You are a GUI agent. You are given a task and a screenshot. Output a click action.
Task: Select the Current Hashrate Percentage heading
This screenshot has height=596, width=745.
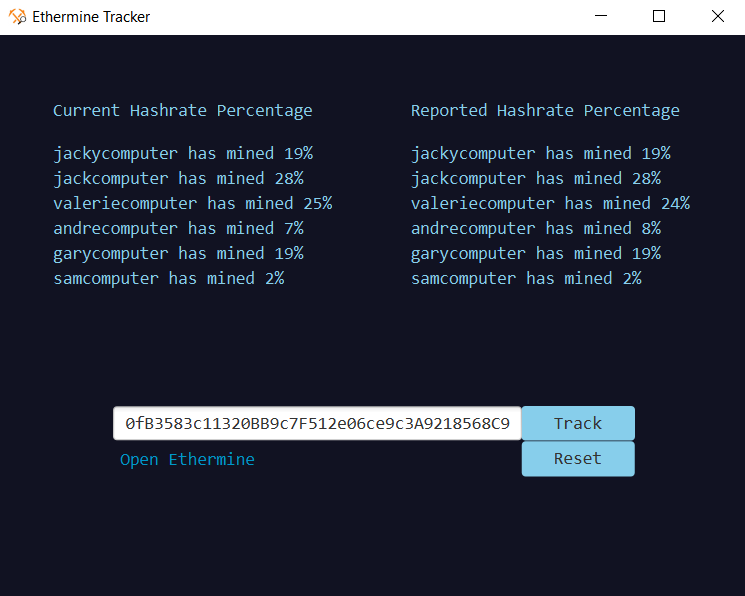(x=182, y=111)
